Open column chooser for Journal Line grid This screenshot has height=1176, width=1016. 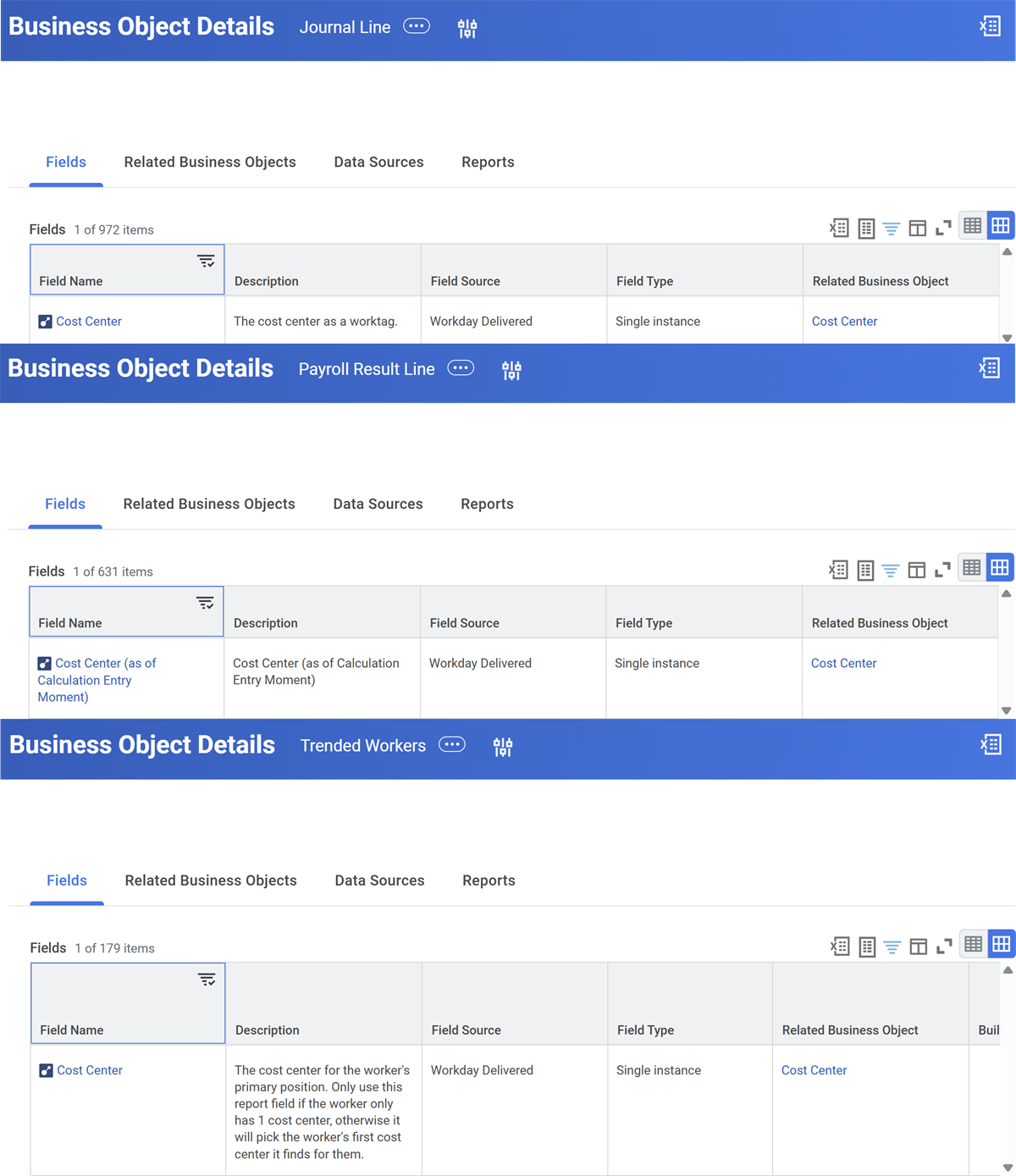click(918, 229)
